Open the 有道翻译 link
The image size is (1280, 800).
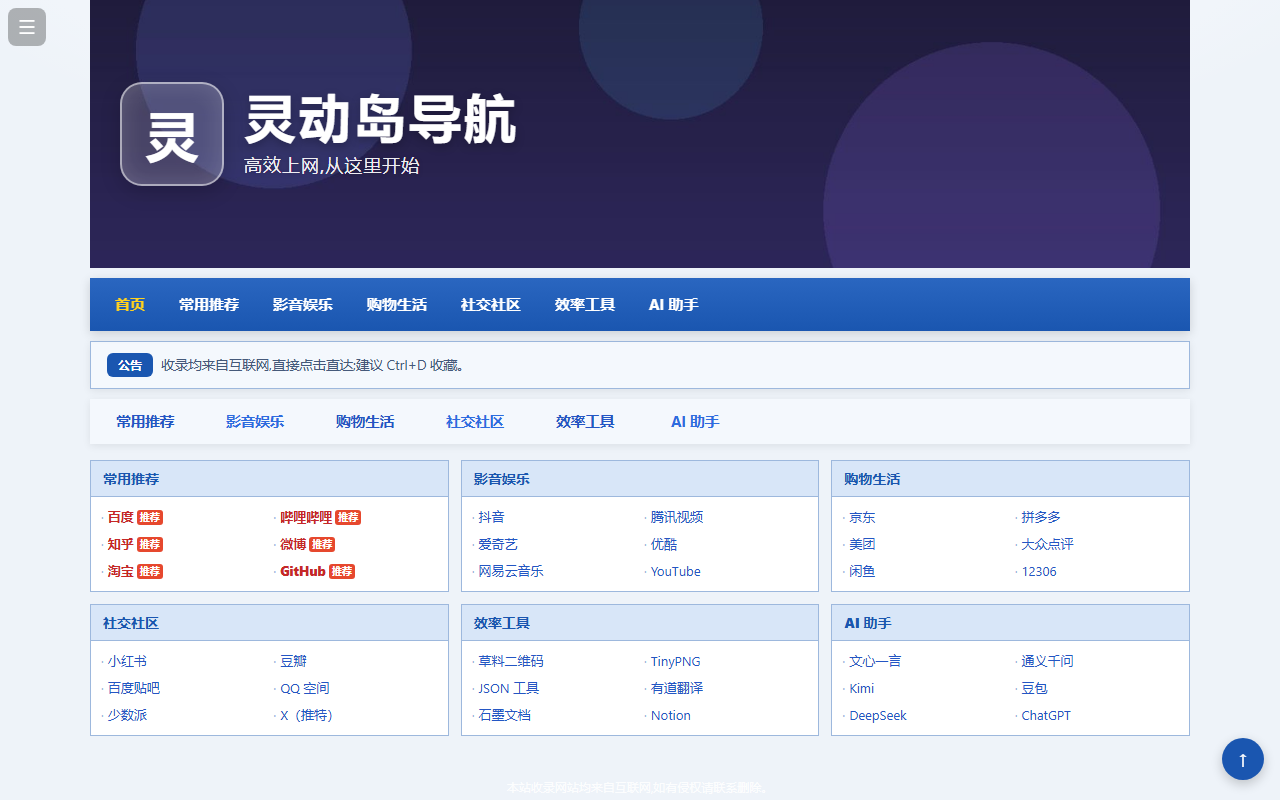coord(677,688)
